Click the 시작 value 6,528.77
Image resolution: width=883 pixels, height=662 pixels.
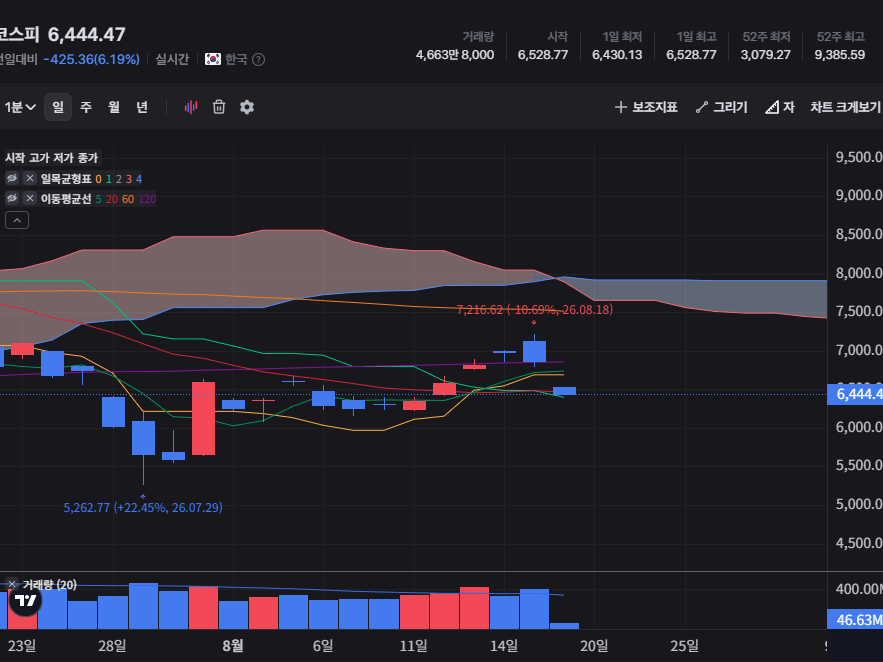pyautogui.click(x=543, y=55)
